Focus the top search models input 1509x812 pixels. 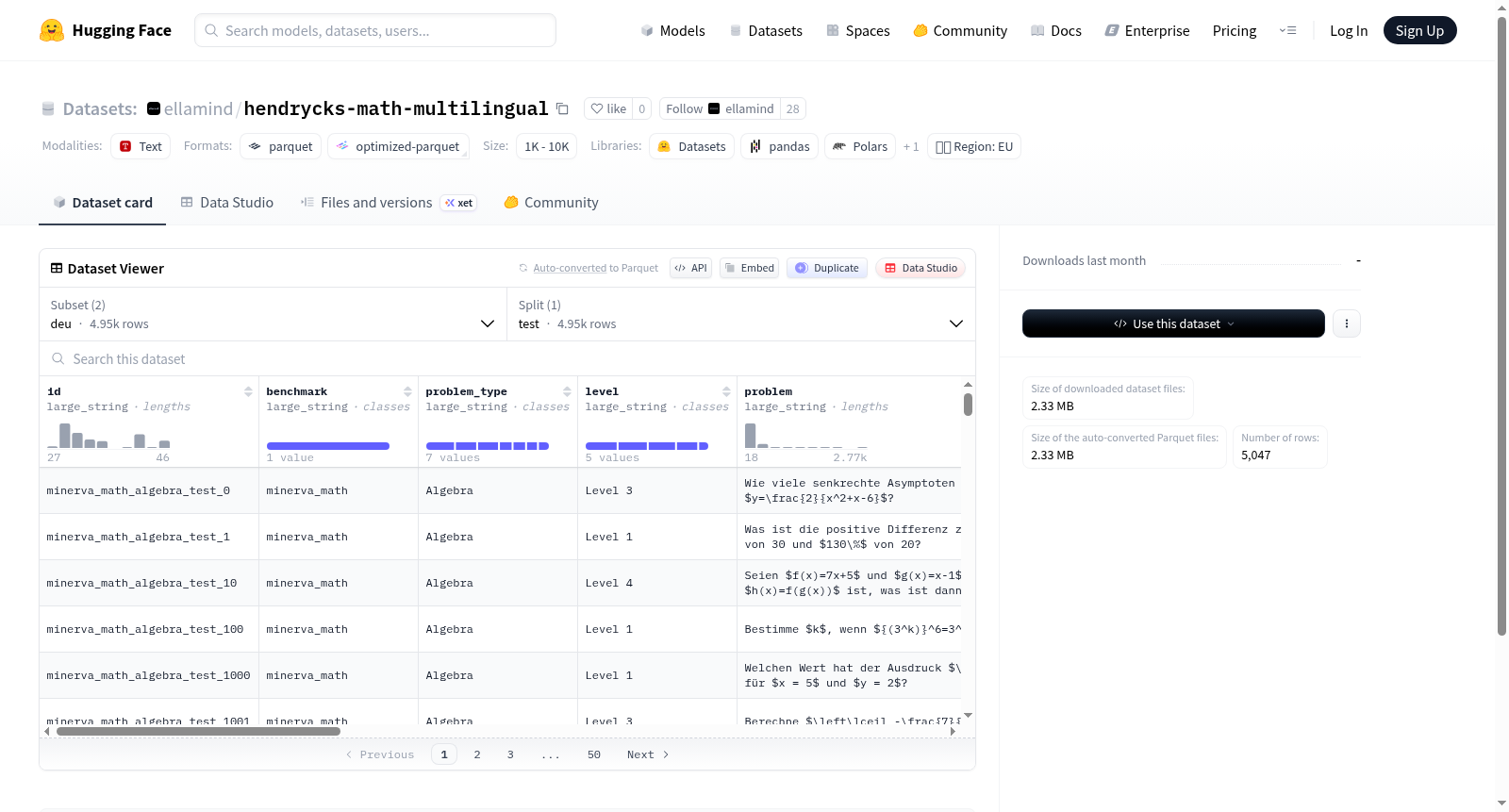[375, 30]
